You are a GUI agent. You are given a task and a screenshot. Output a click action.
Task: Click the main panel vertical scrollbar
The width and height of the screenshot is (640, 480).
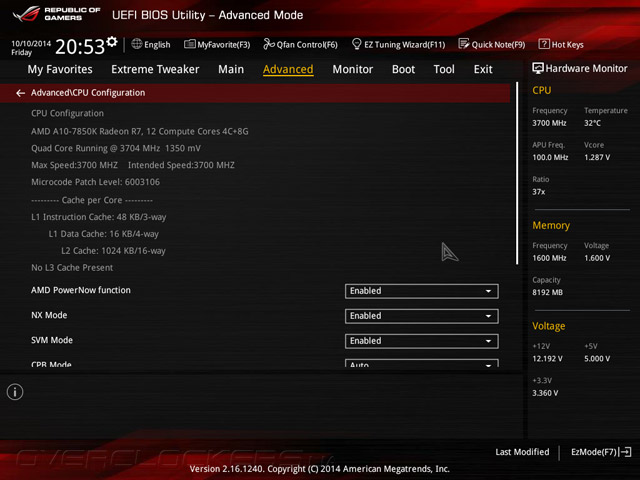tap(517, 173)
